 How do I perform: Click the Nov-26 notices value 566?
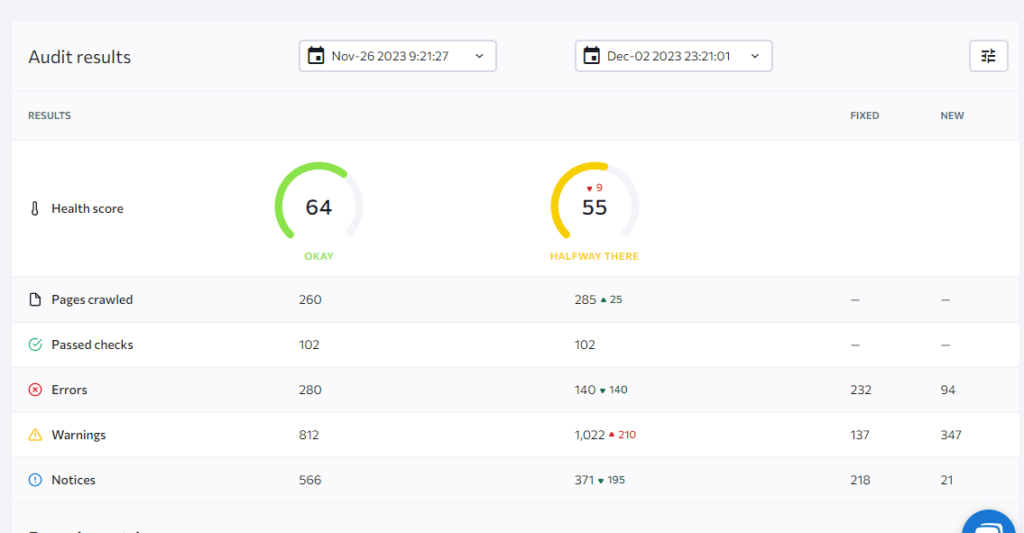[x=310, y=479]
